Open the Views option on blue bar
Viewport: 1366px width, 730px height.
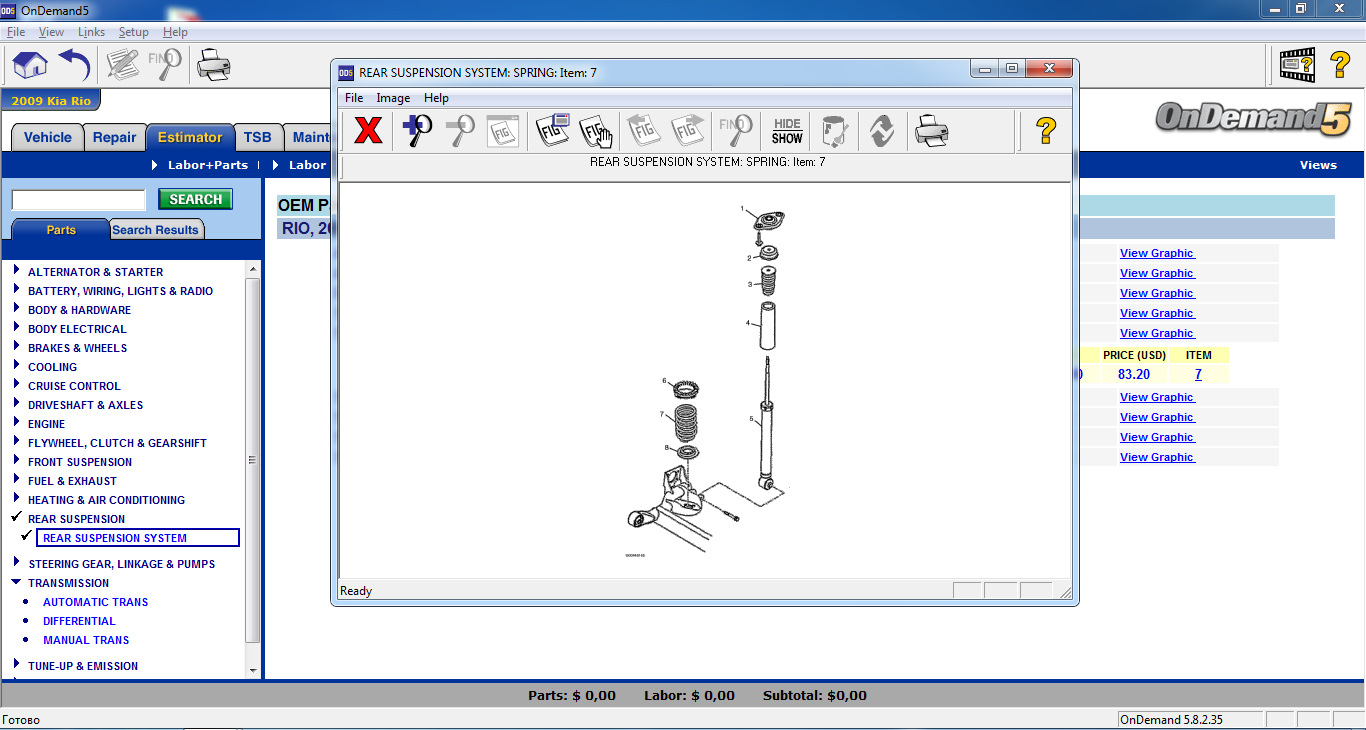[x=1318, y=165]
